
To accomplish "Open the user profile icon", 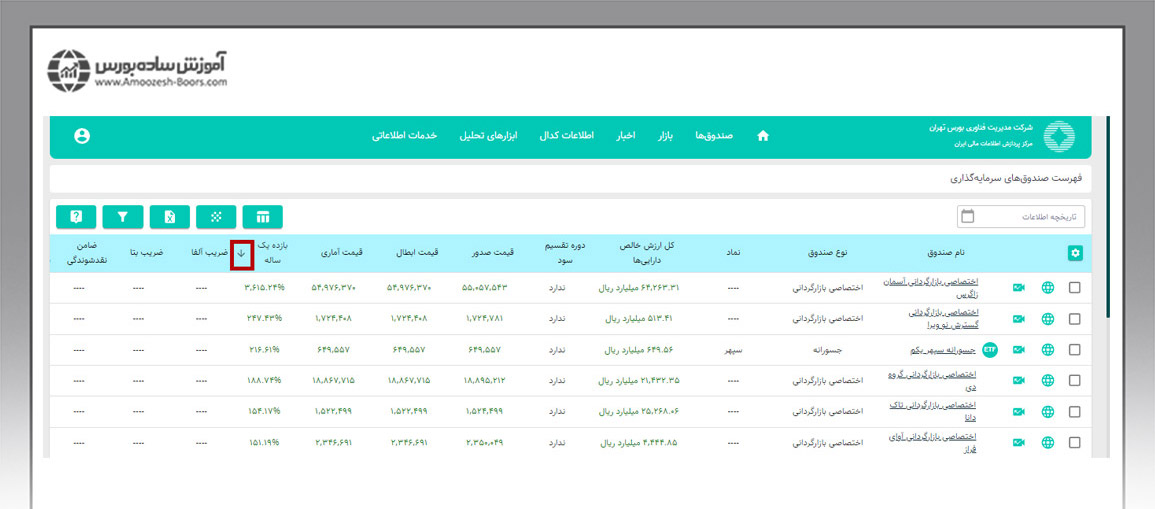I will 82,136.
